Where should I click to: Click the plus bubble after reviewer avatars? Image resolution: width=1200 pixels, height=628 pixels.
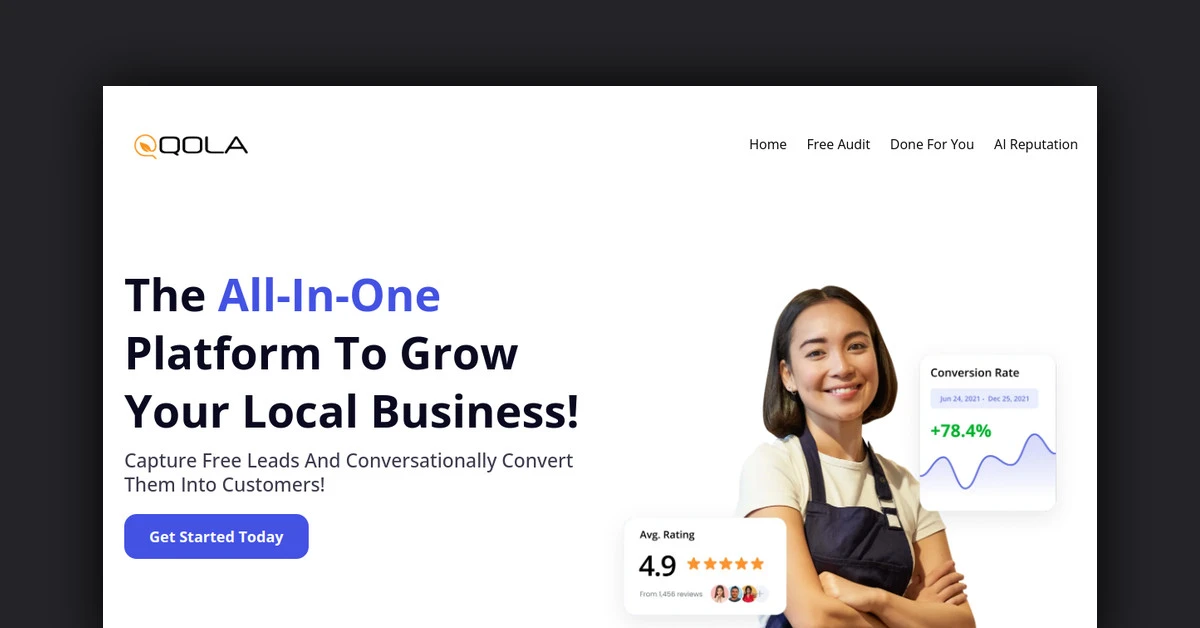pyautogui.click(x=760, y=594)
